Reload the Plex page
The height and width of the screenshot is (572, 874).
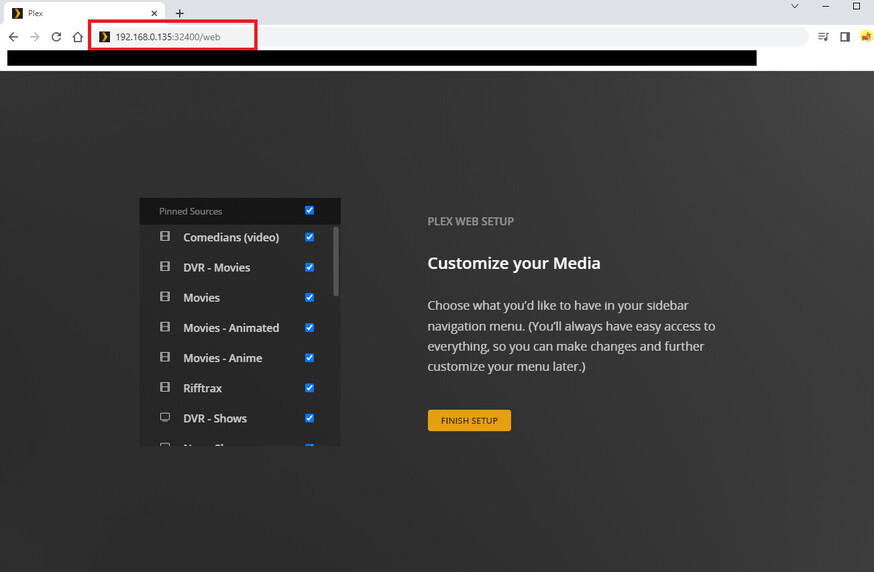click(x=56, y=37)
